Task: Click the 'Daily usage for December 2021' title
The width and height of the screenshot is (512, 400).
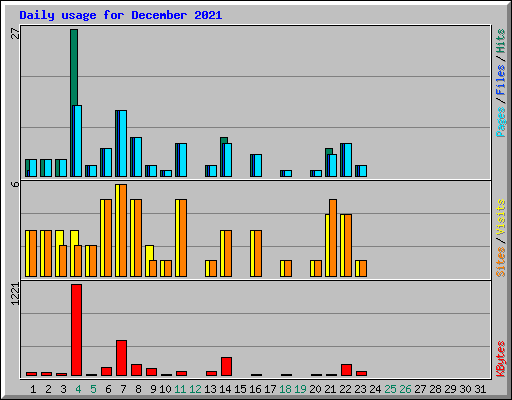Action: click(121, 15)
